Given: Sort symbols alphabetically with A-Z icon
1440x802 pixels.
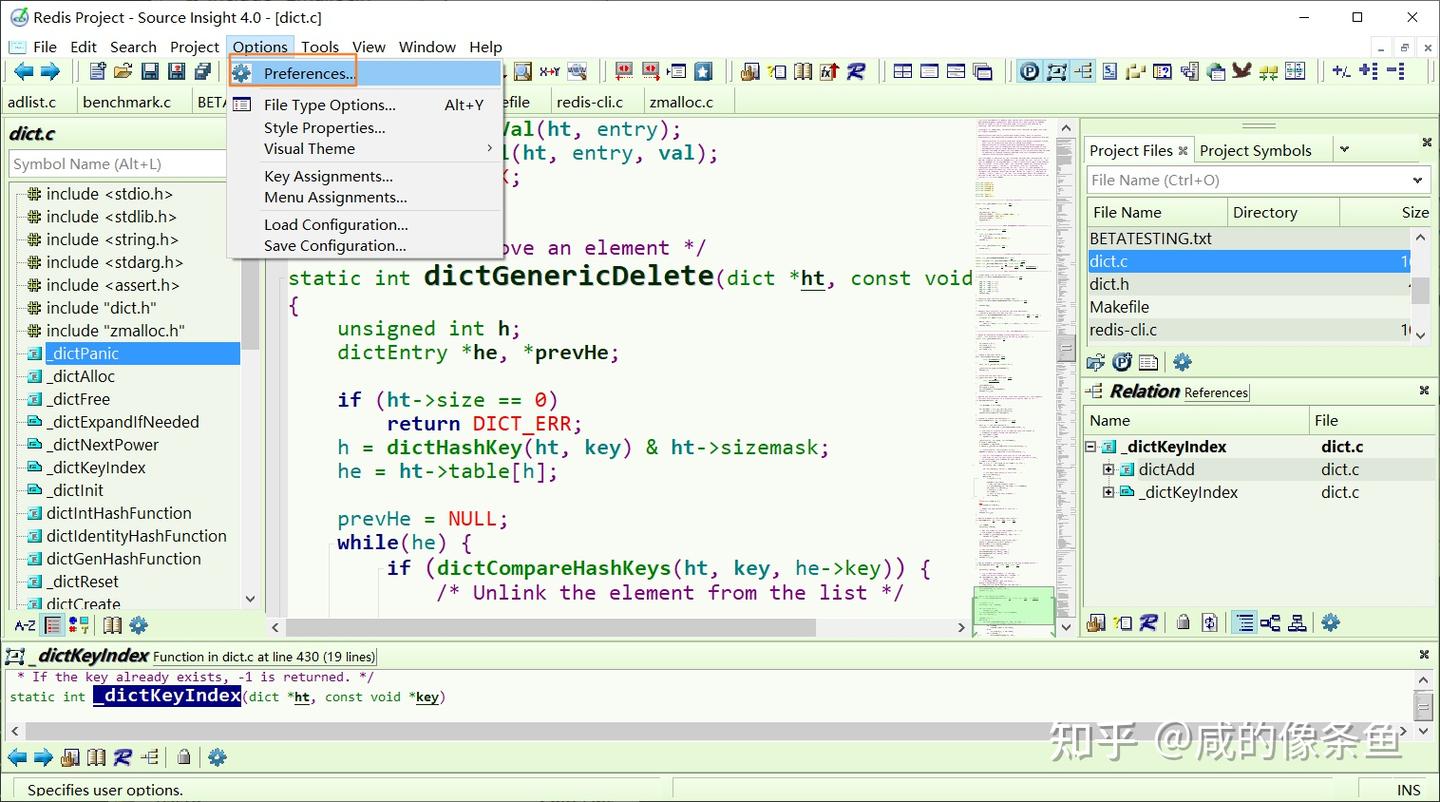Looking at the screenshot, I should (x=25, y=625).
